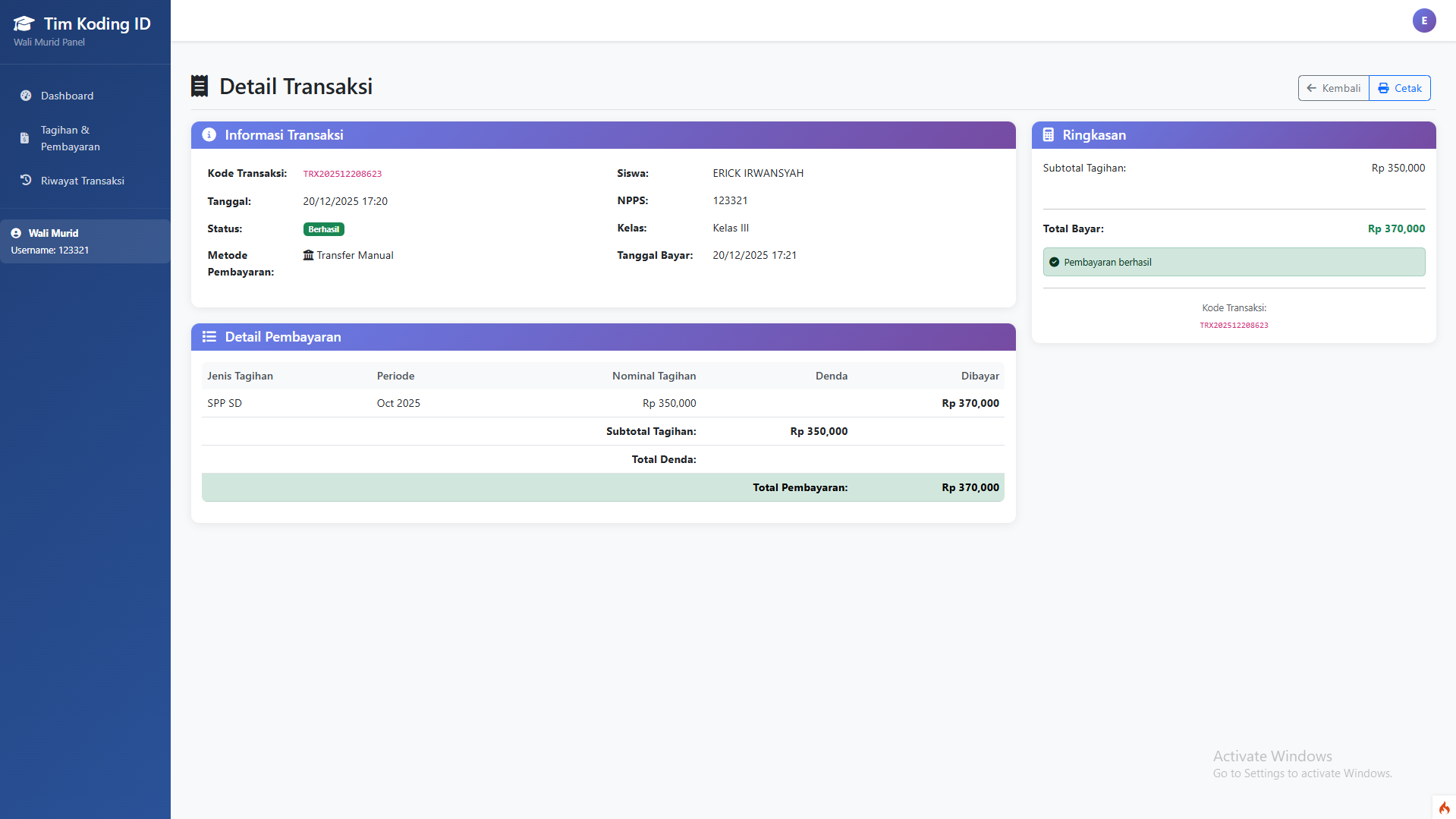Select Tagihan & Pembayaran in the sidebar
Image resolution: width=1456 pixels, height=819 pixels.
click(x=71, y=138)
